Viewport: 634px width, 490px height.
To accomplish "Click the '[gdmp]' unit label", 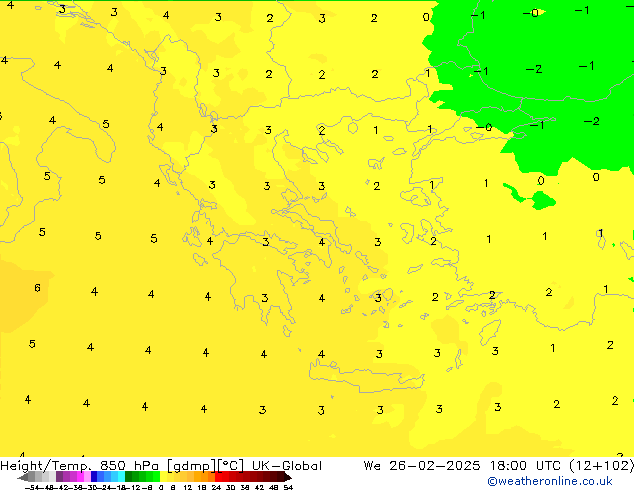I will (192, 466).
